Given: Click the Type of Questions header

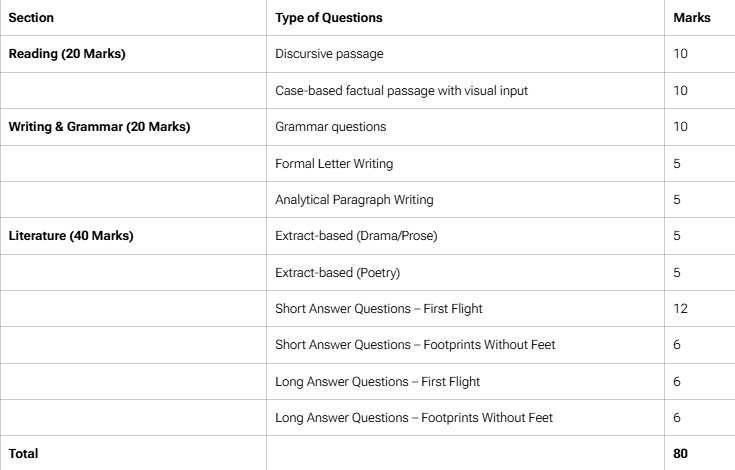Looking at the screenshot, I should coord(329,18).
